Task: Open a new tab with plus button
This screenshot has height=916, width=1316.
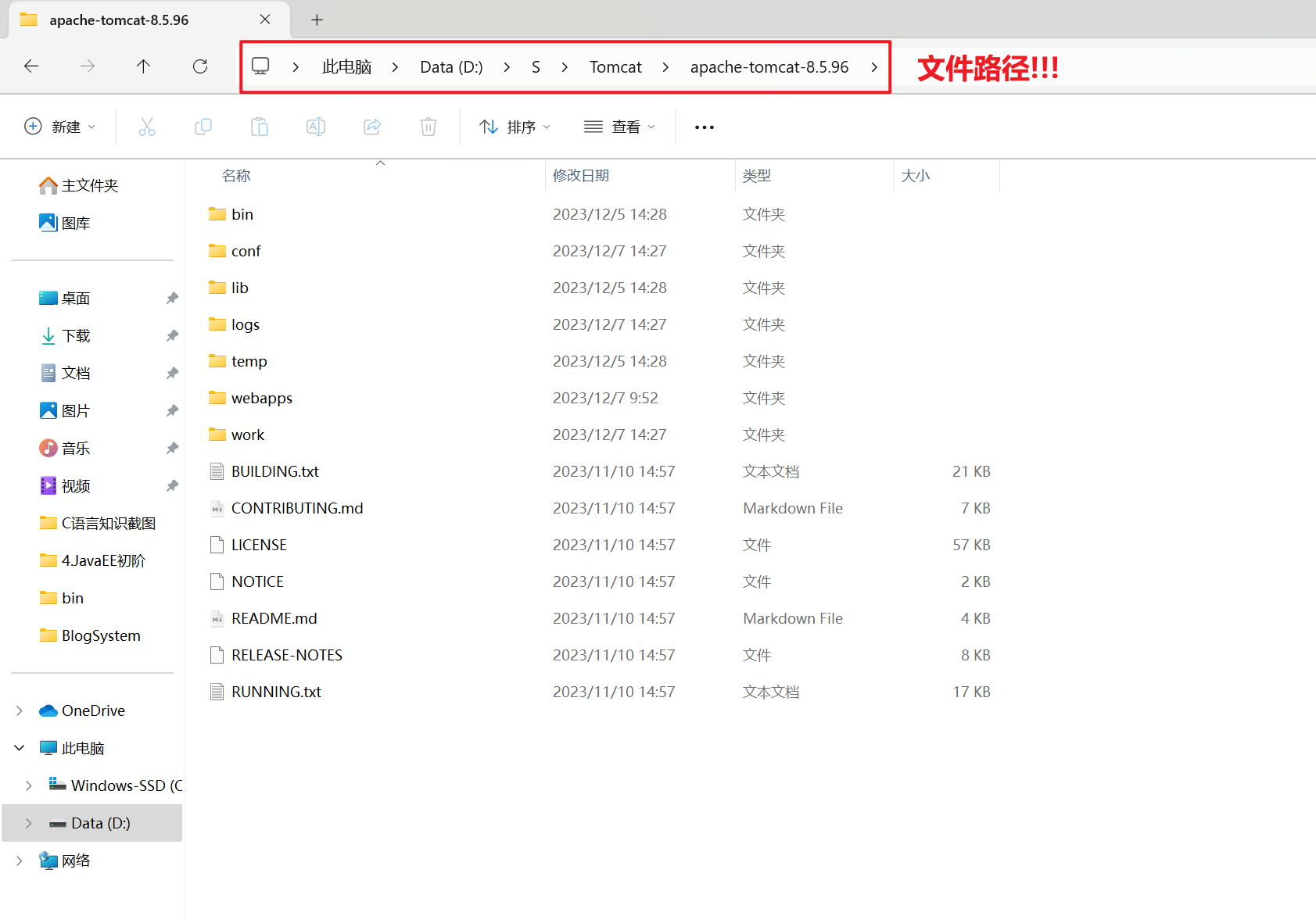Action: click(317, 20)
